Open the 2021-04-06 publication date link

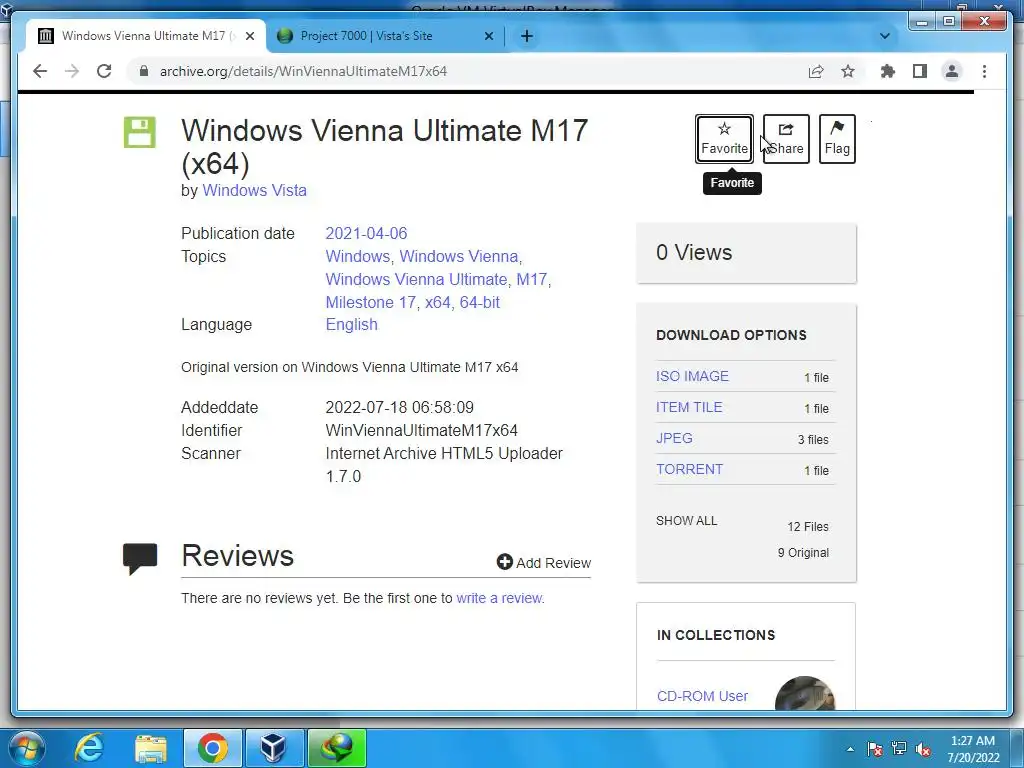(x=366, y=233)
